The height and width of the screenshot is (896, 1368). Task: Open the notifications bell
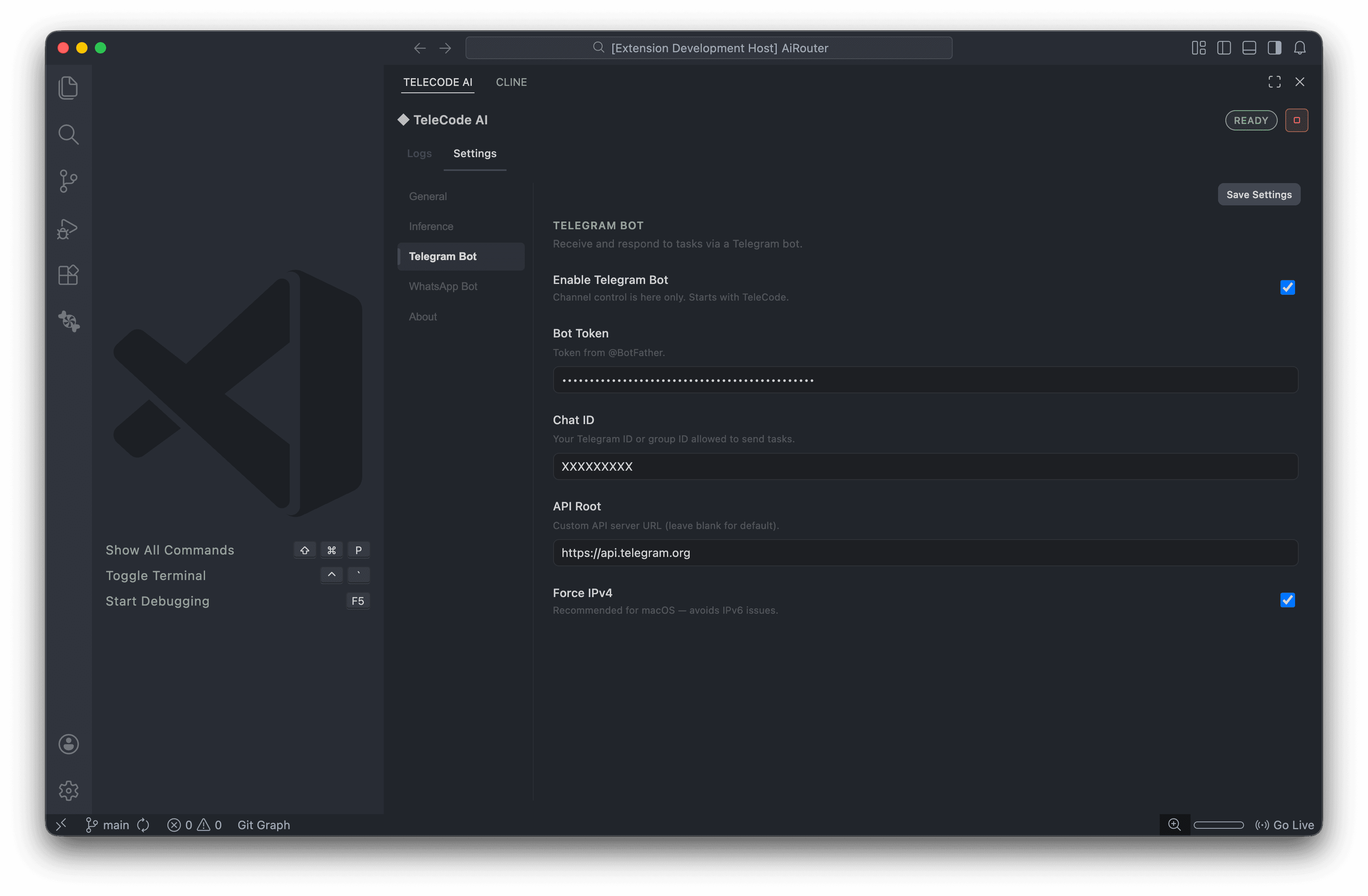click(x=1300, y=48)
